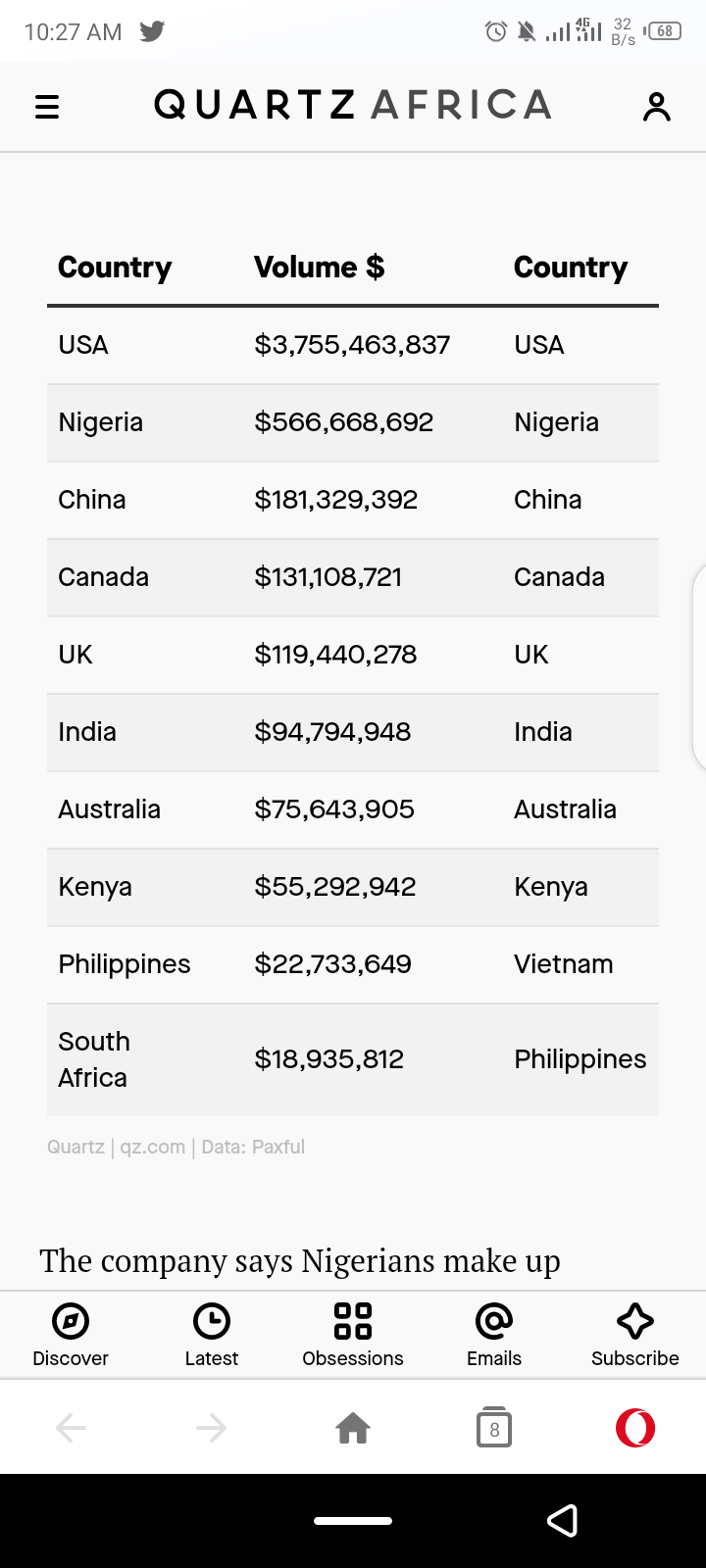Select the Volume $ column header

(x=320, y=267)
